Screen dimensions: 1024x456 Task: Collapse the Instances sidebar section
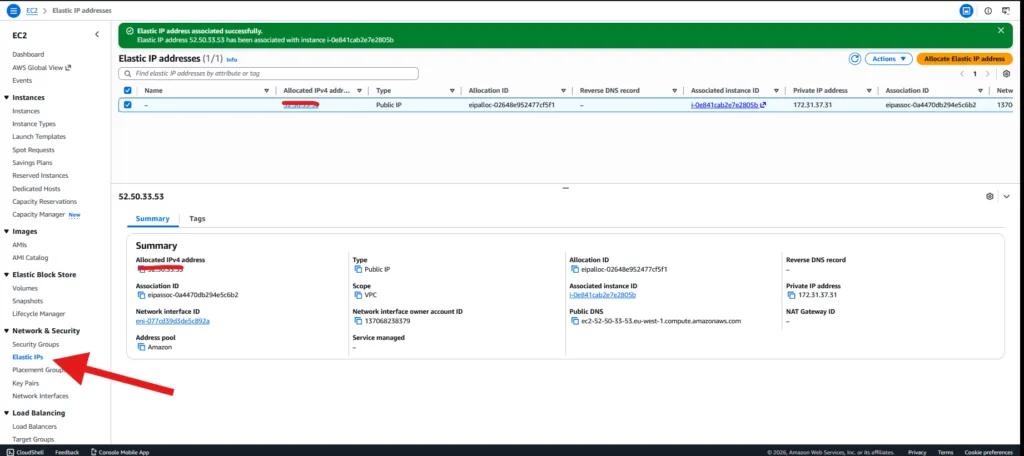[7, 97]
